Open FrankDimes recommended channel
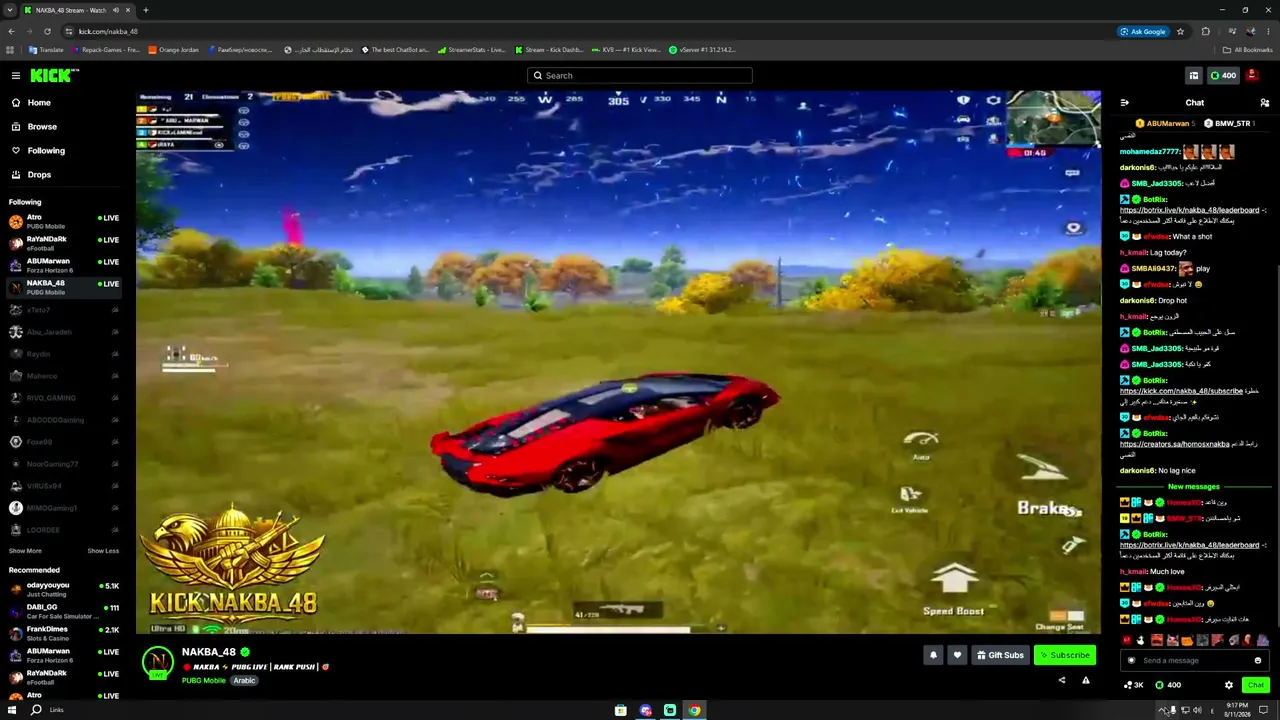Screen dimensions: 1280x720 [65, 633]
